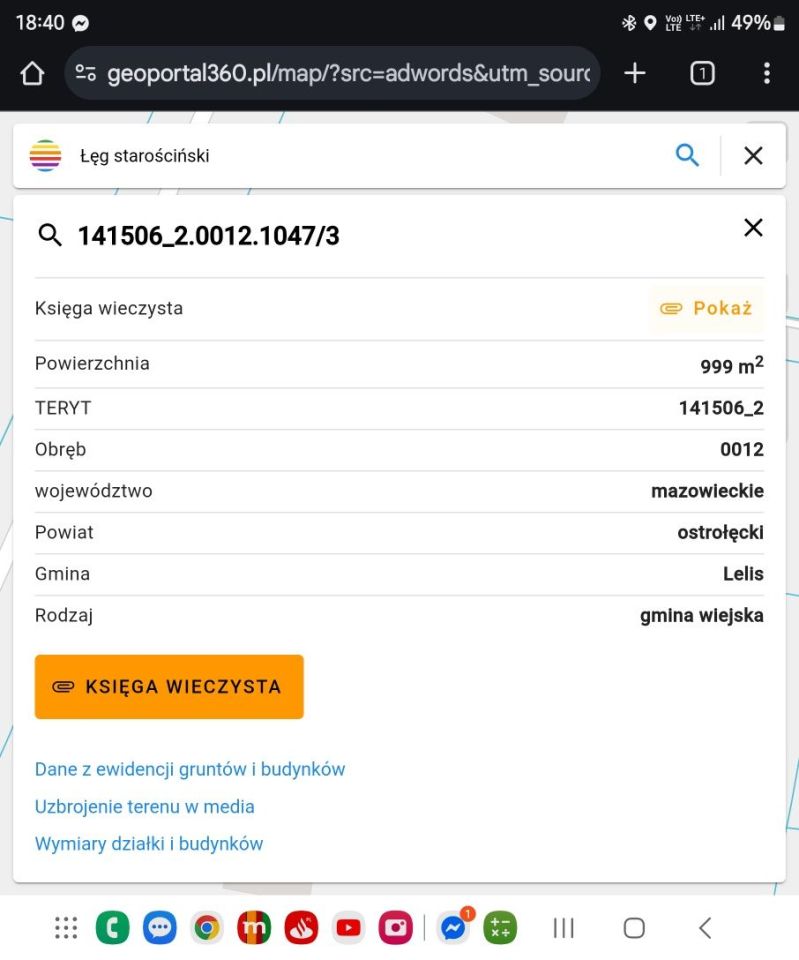799x960 pixels.
Task: Open the geoportal360 colored logo icon
Action: (x=45, y=155)
